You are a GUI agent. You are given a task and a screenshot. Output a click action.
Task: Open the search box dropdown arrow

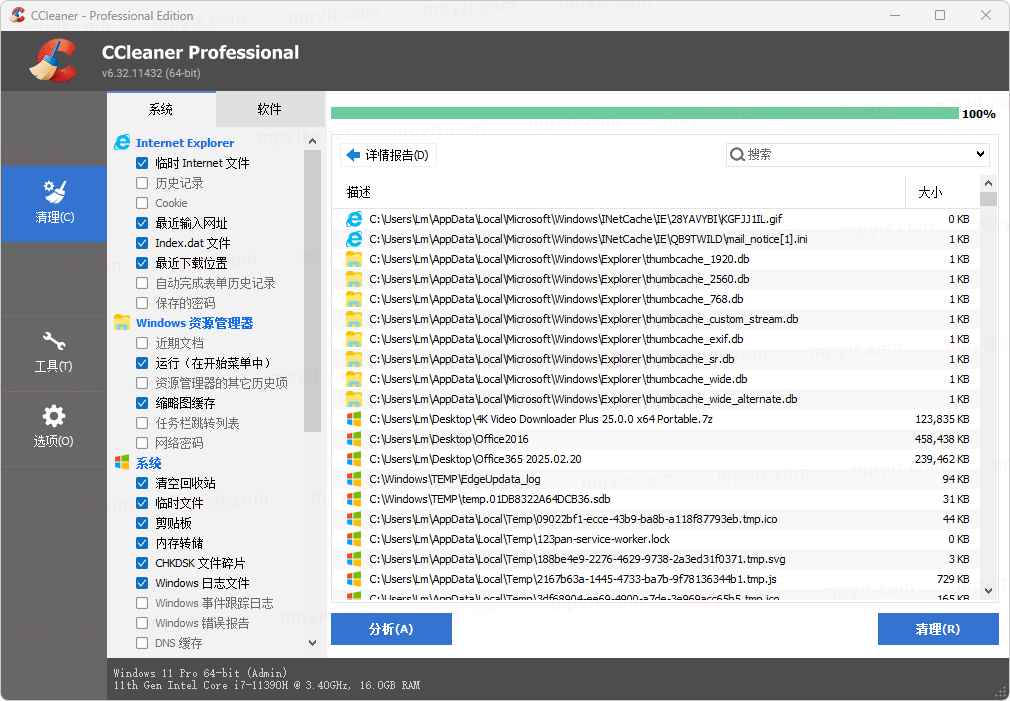[980, 155]
